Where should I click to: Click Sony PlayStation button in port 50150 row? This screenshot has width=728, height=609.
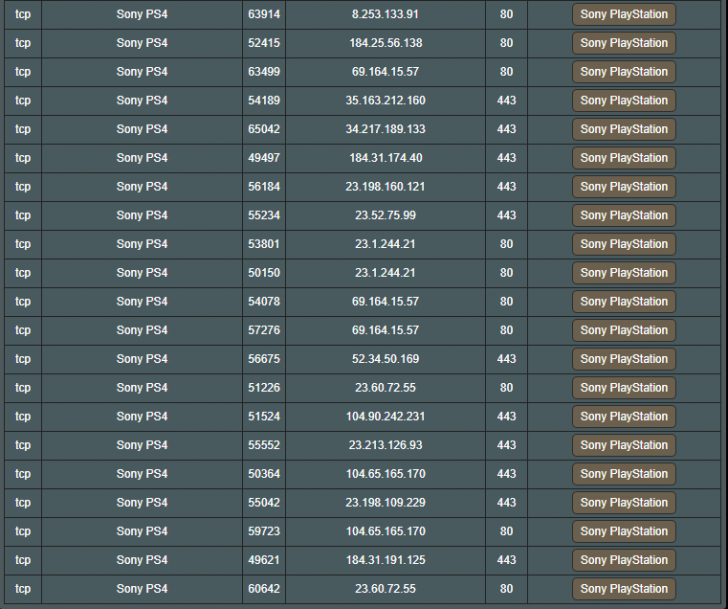[624, 273]
